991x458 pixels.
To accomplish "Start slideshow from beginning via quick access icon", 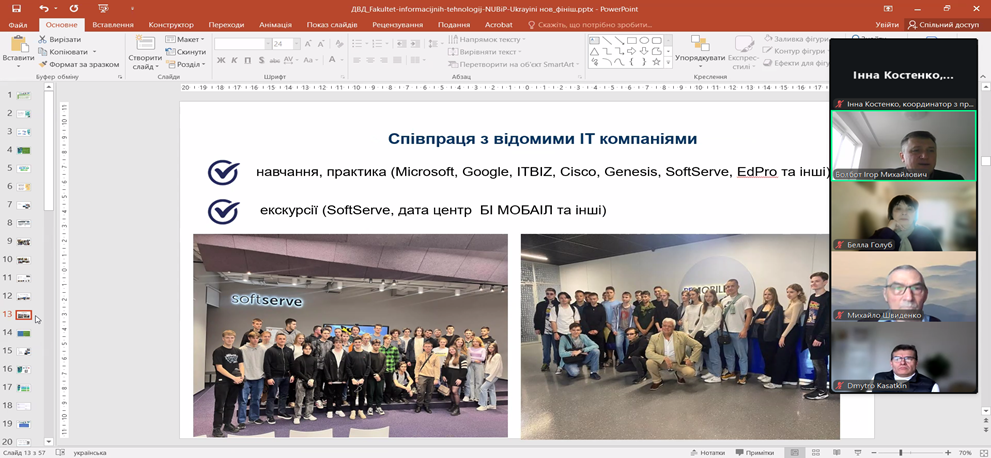I will pyautogui.click(x=104, y=9).
